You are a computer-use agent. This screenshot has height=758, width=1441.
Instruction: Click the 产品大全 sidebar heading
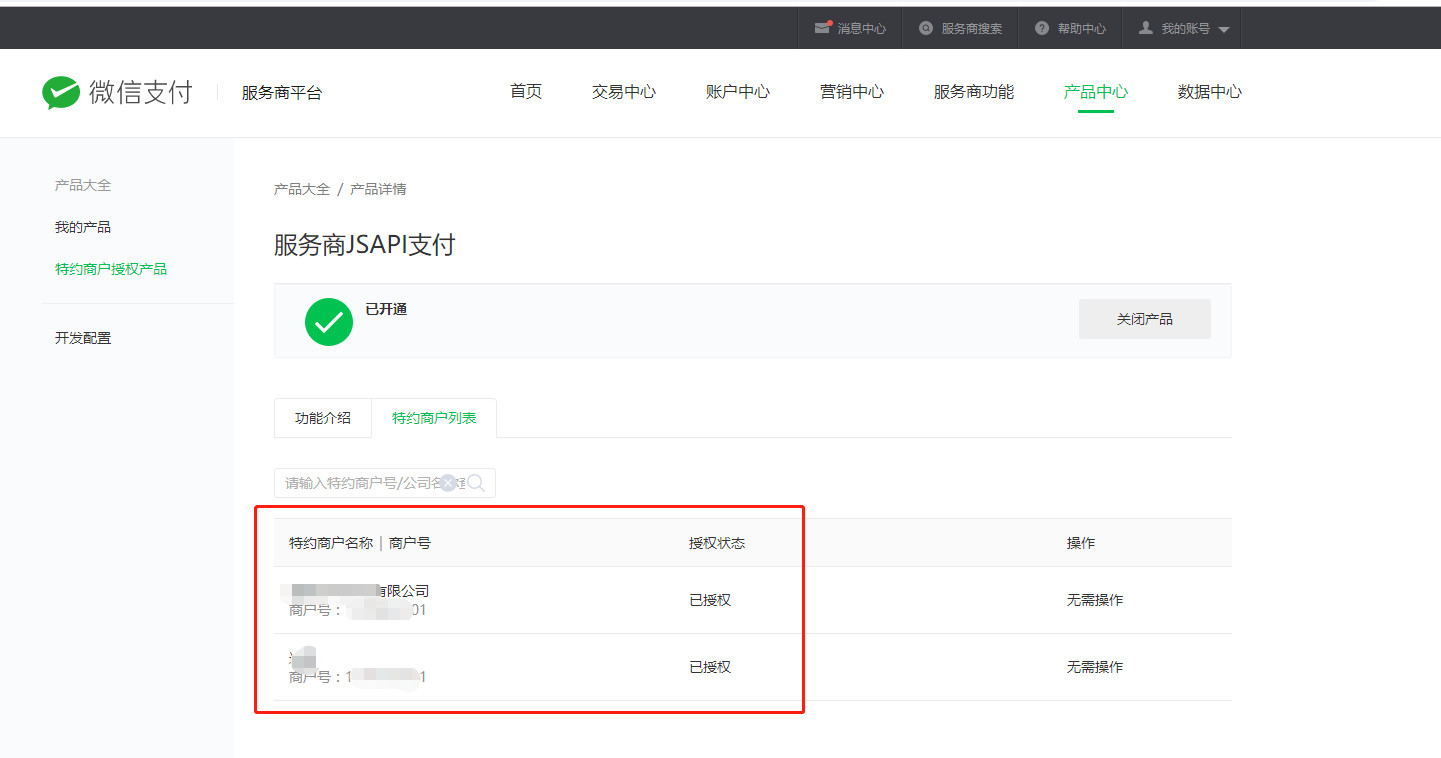[x=83, y=185]
